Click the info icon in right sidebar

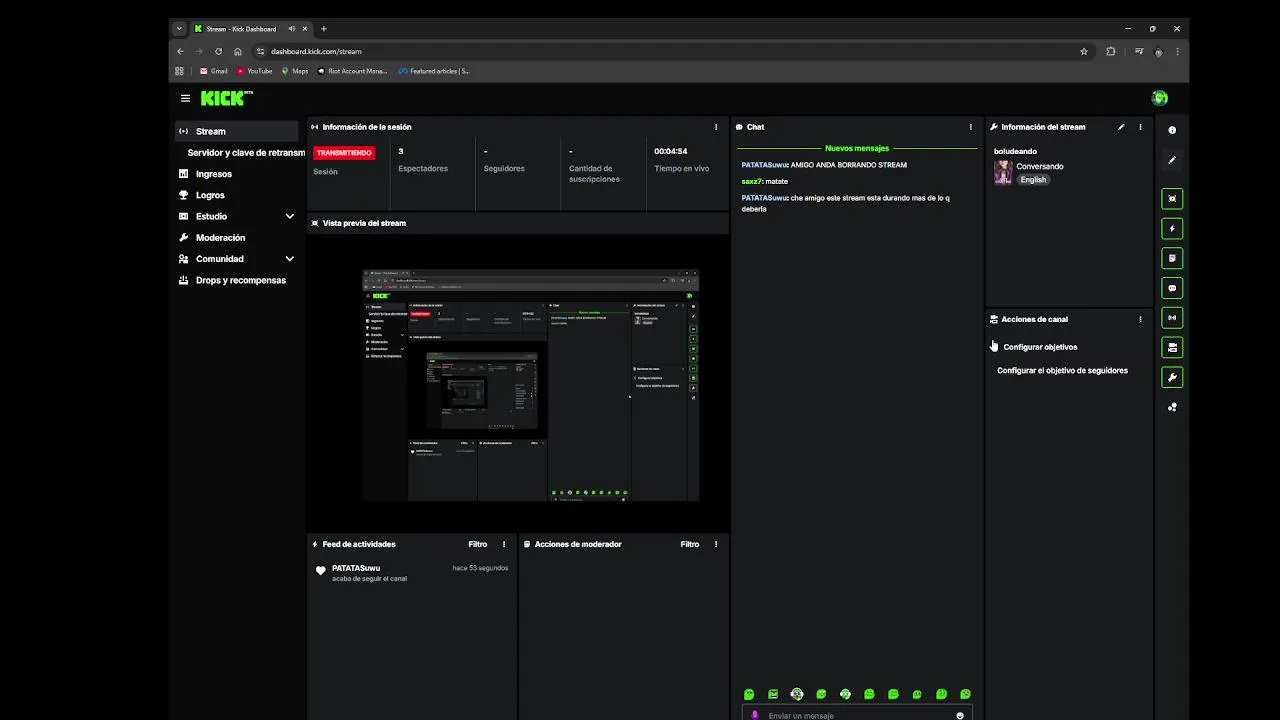[x=1172, y=130]
